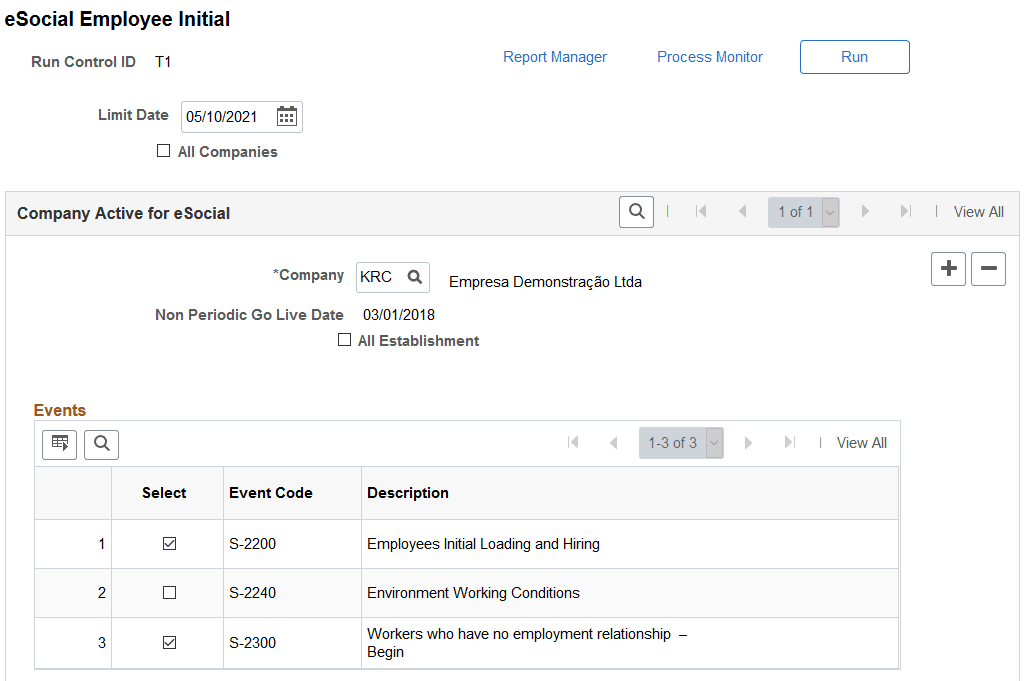Go to last company record arrow
Screen dimensions: 1031x681
pos(905,212)
